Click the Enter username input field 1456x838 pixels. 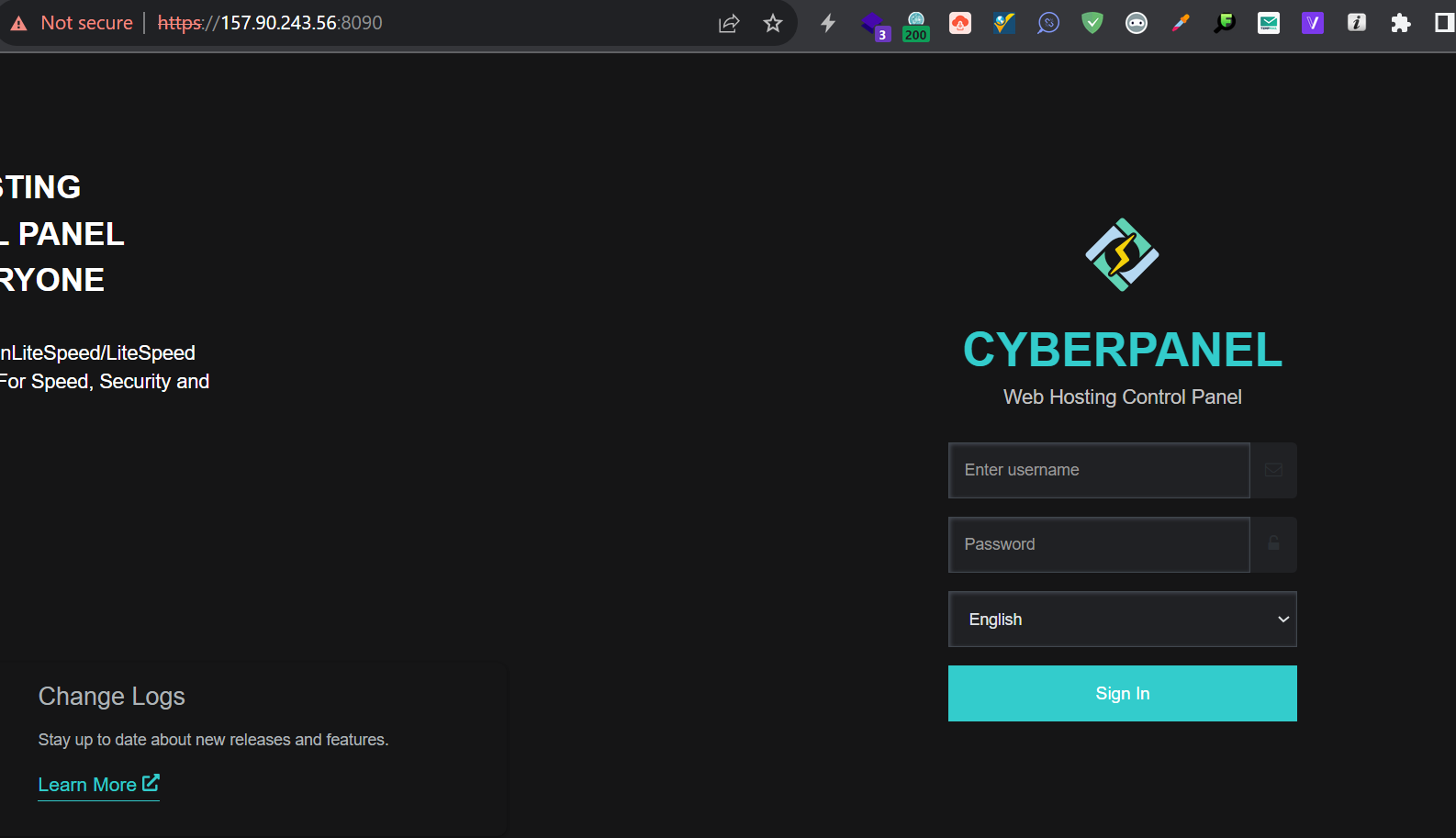point(1099,470)
